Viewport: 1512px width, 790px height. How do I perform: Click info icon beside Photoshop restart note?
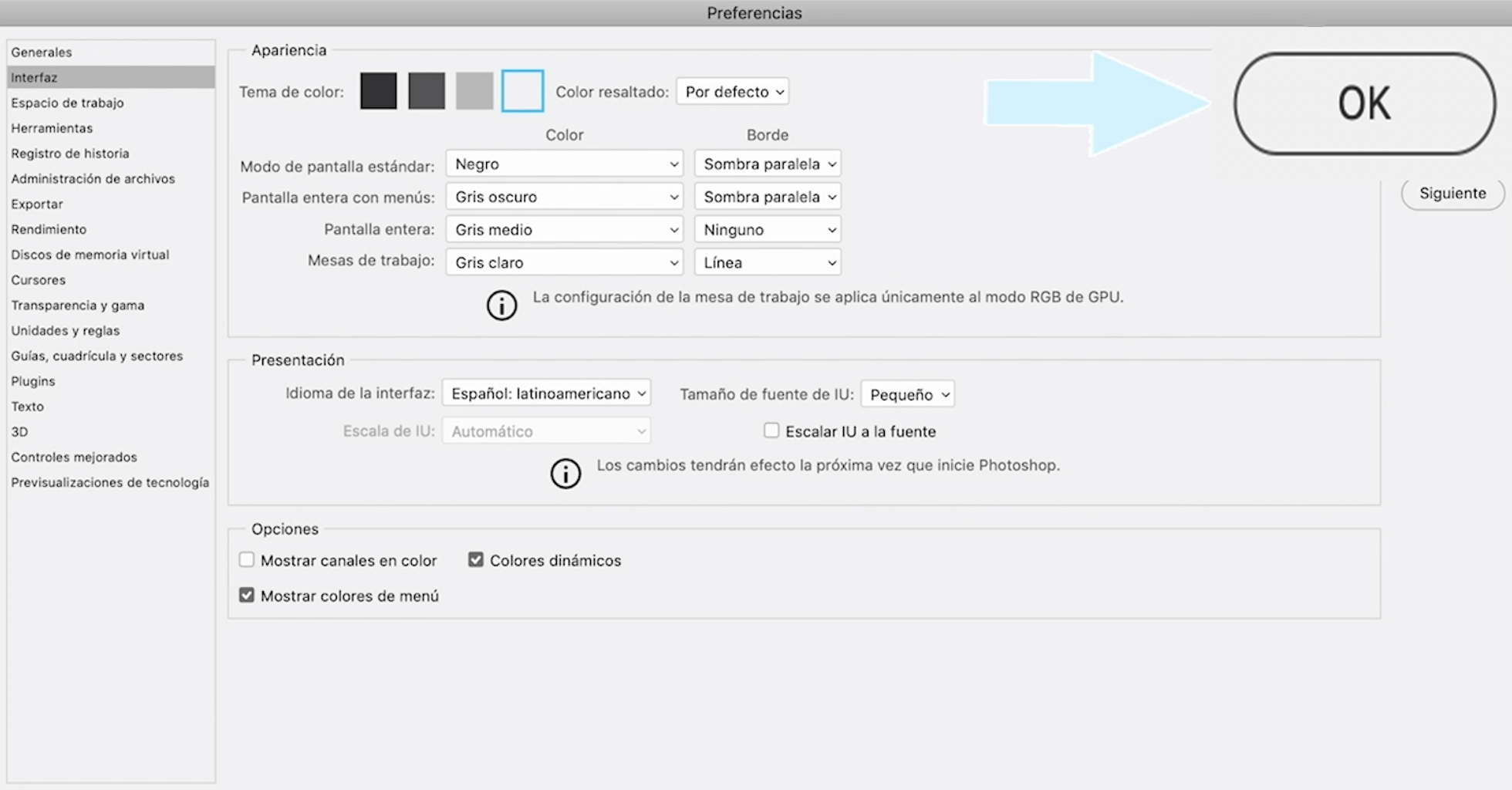point(565,473)
